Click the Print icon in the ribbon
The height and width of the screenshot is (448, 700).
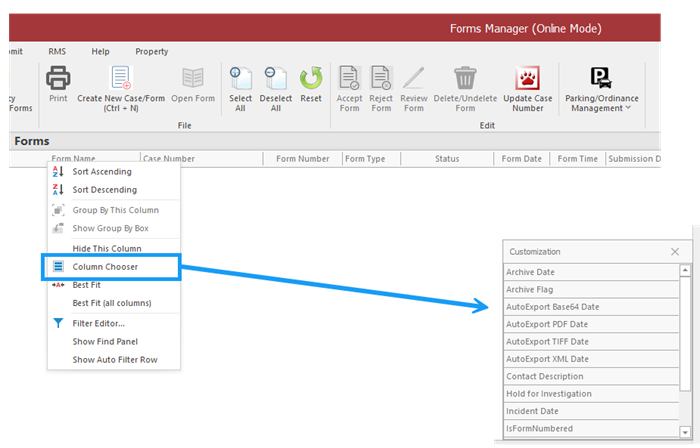(58, 79)
